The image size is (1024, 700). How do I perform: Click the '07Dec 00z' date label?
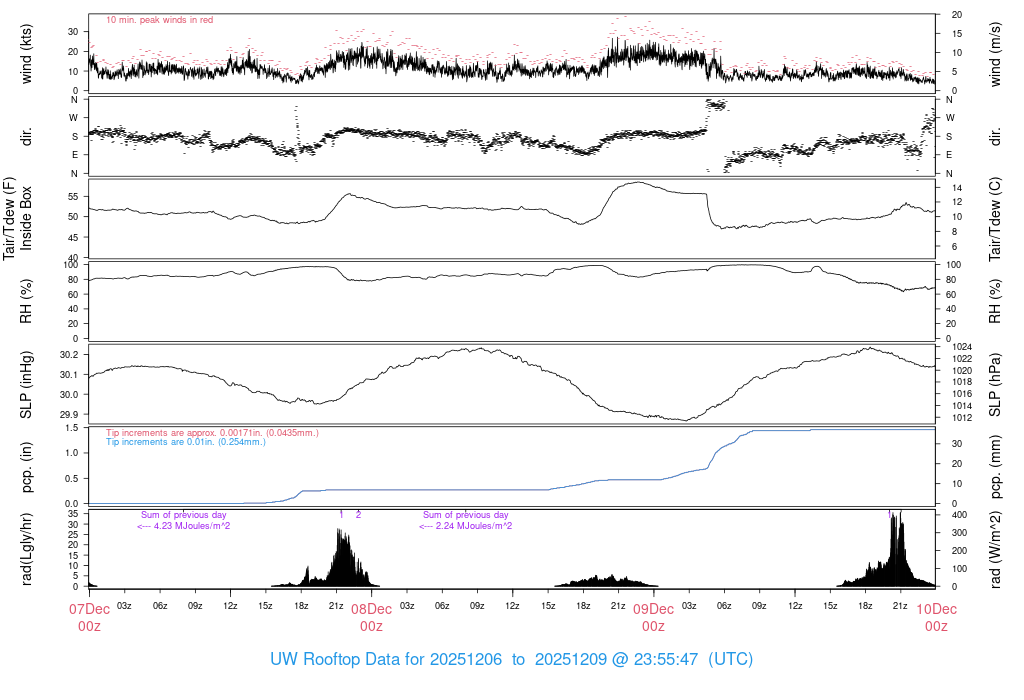click(x=89, y=618)
